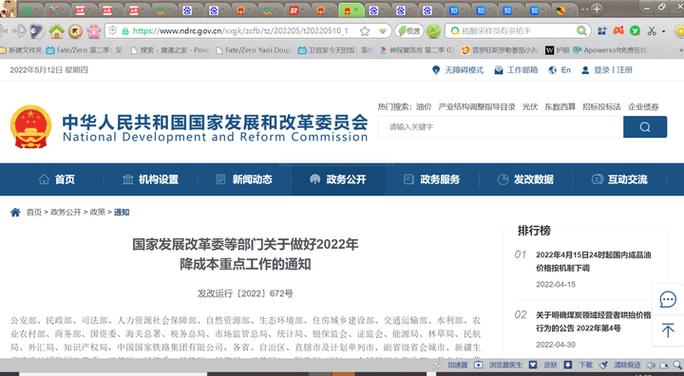The height and width of the screenshot is (376, 684).
Task: Click the national emblem logo
Action: [x=31, y=127]
